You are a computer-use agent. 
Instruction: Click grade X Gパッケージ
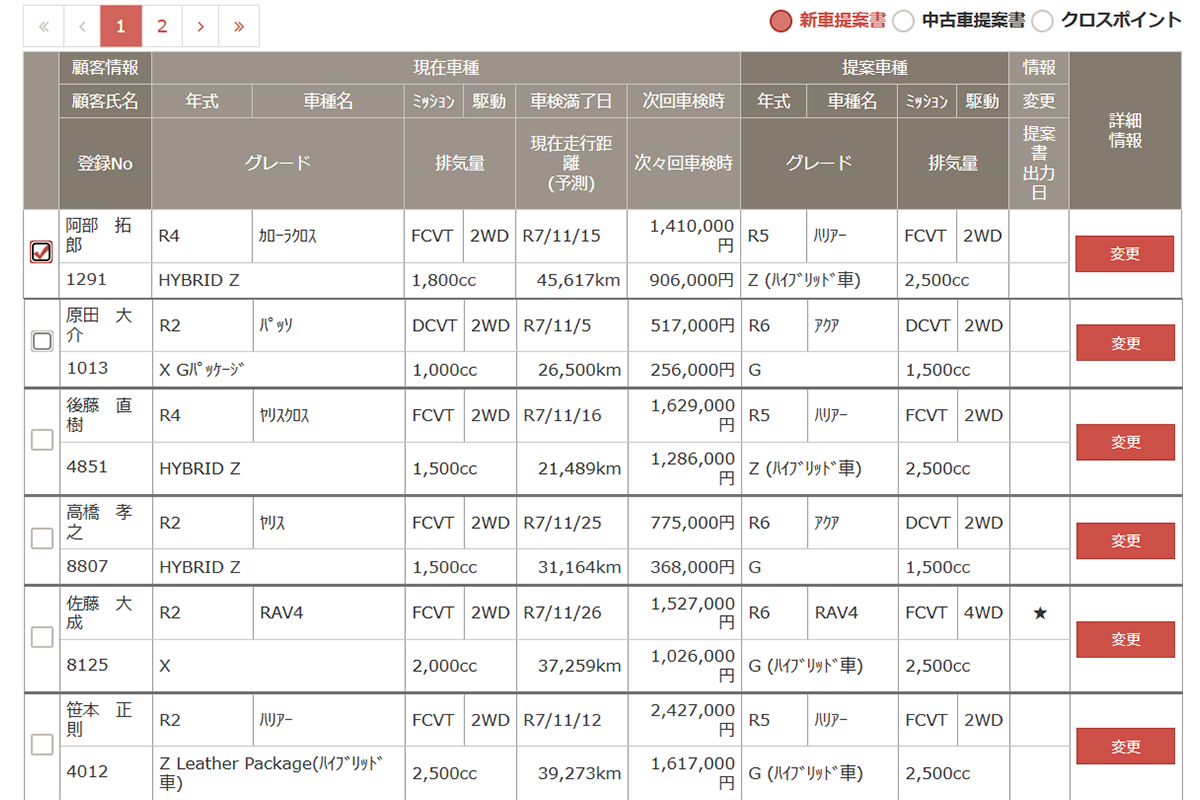pyautogui.click(x=203, y=370)
